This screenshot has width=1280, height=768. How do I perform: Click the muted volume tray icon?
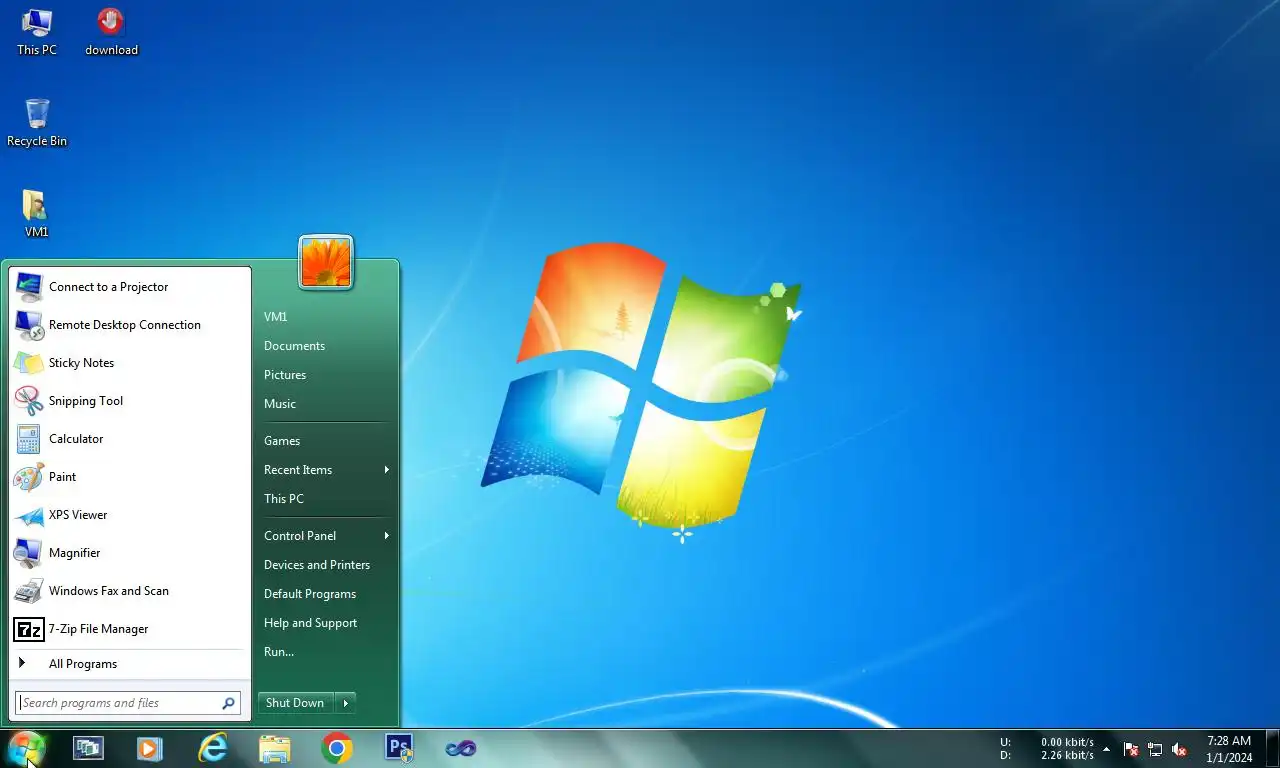point(1179,749)
